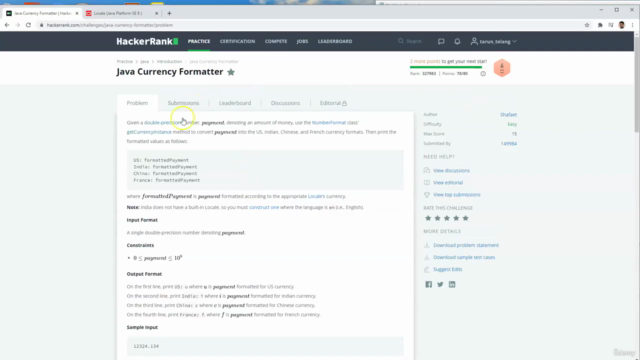The image size is (640, 360).
Task: Click Download sample test cases
Action: (464, 257)
